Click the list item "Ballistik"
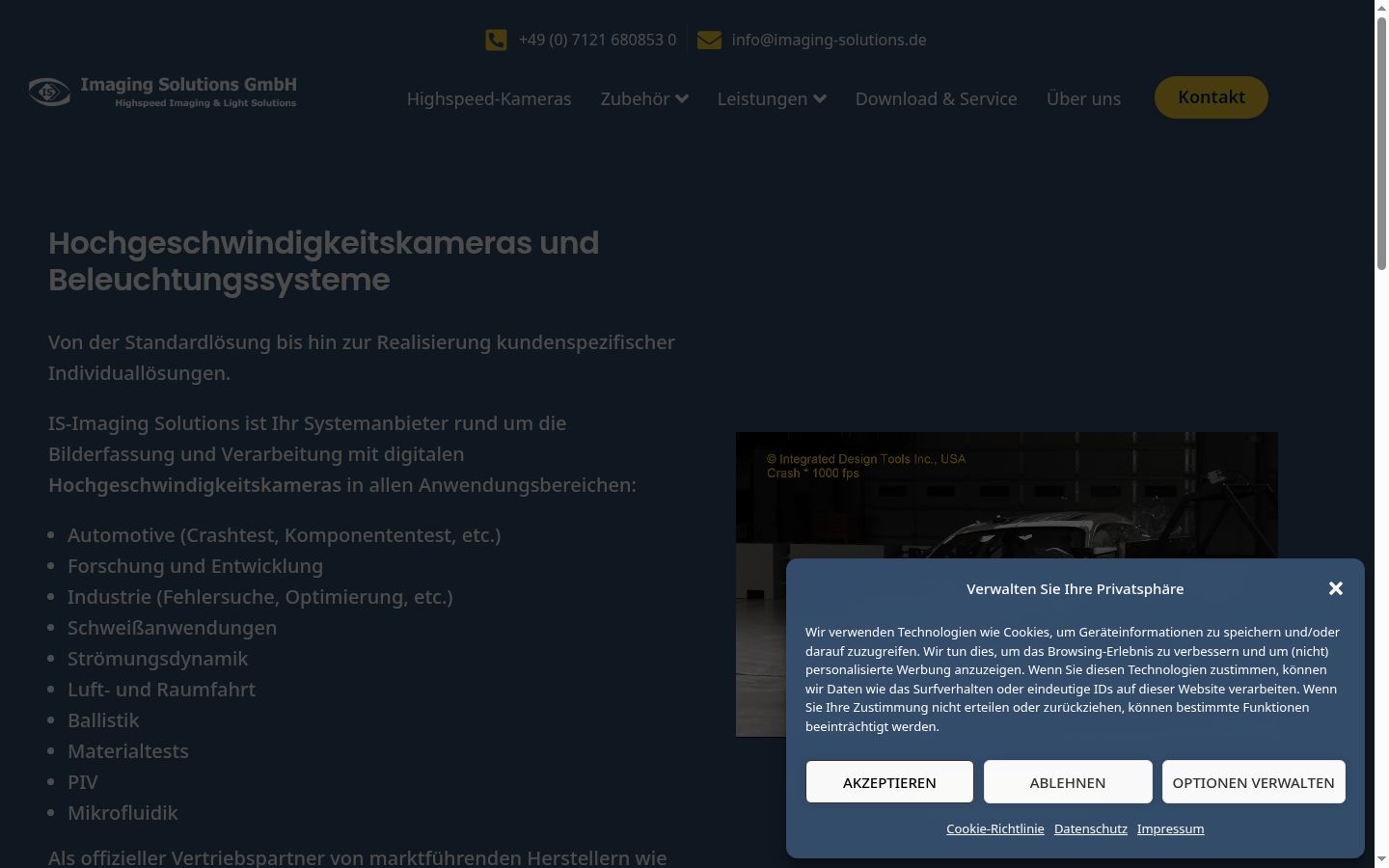The height and width of the screenshot is (868, 1389). [103, 720]
